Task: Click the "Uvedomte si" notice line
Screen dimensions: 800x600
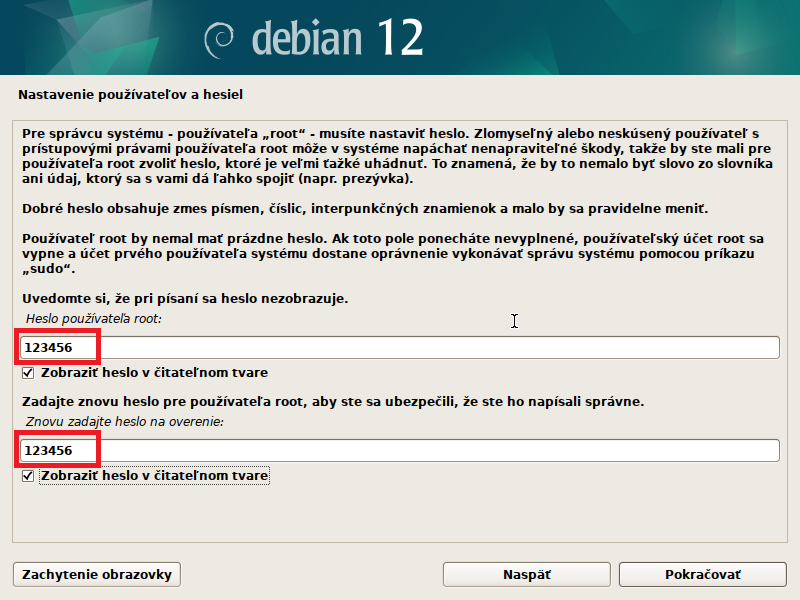Action: click(x=185, y=298)
